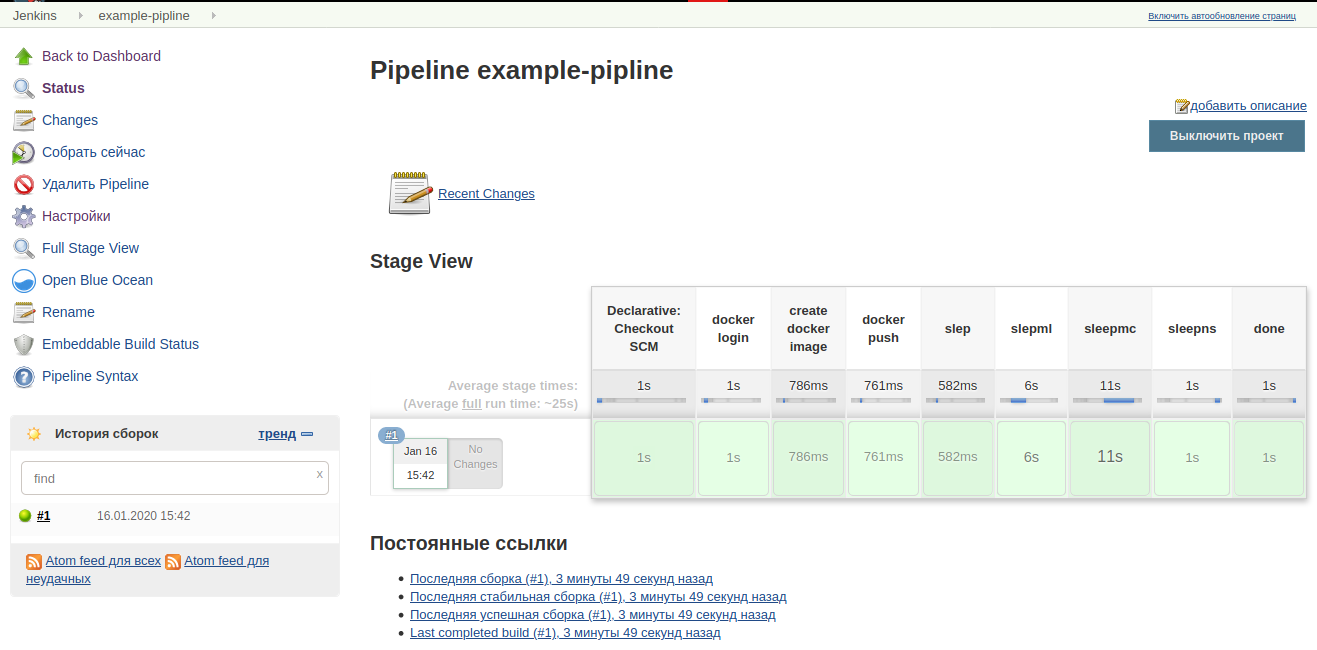Clear the build search with x button
The width and height of the screenshot is (1317, 650).
point(320,474)
